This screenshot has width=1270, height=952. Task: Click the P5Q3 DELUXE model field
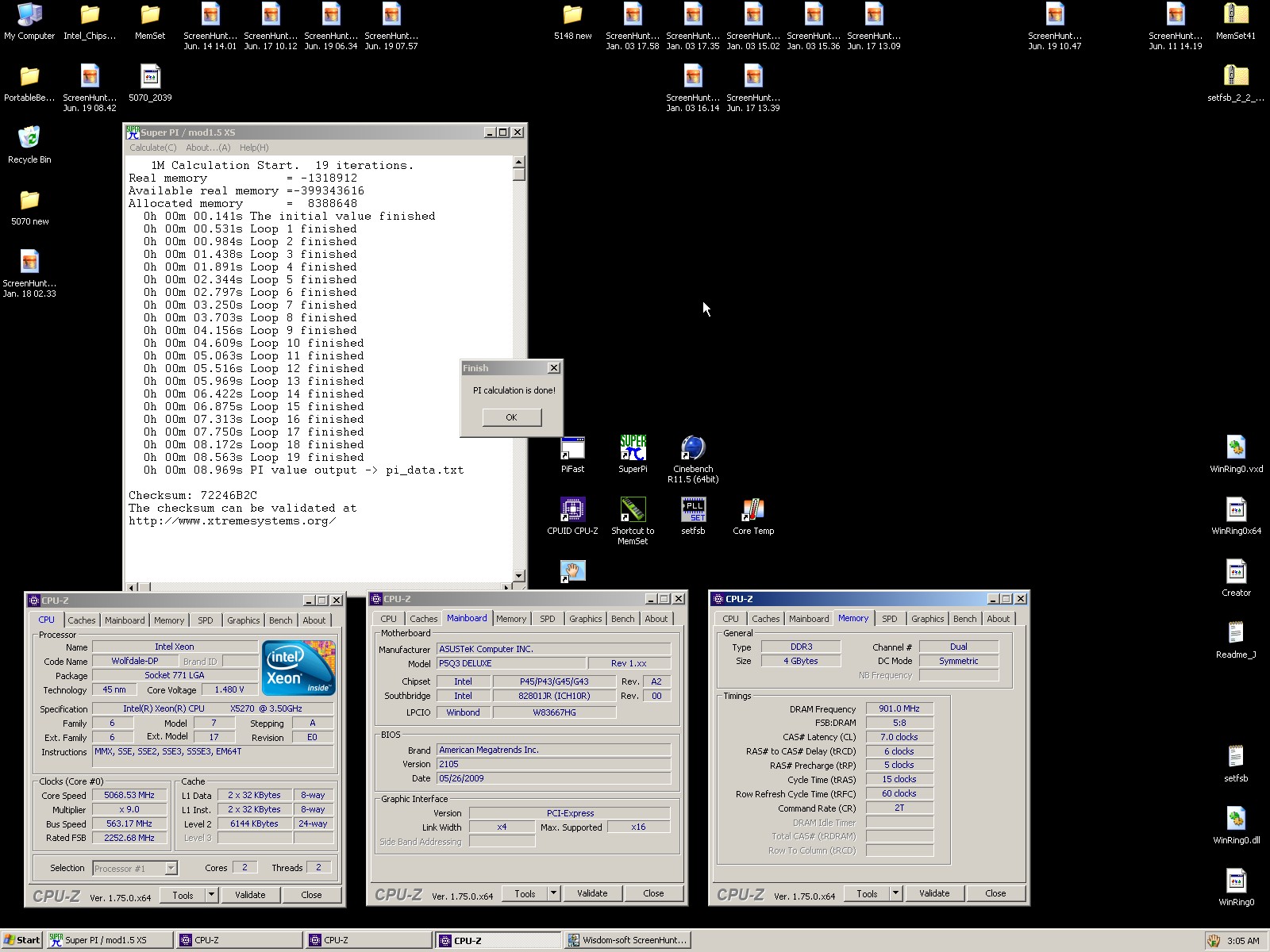511,664
